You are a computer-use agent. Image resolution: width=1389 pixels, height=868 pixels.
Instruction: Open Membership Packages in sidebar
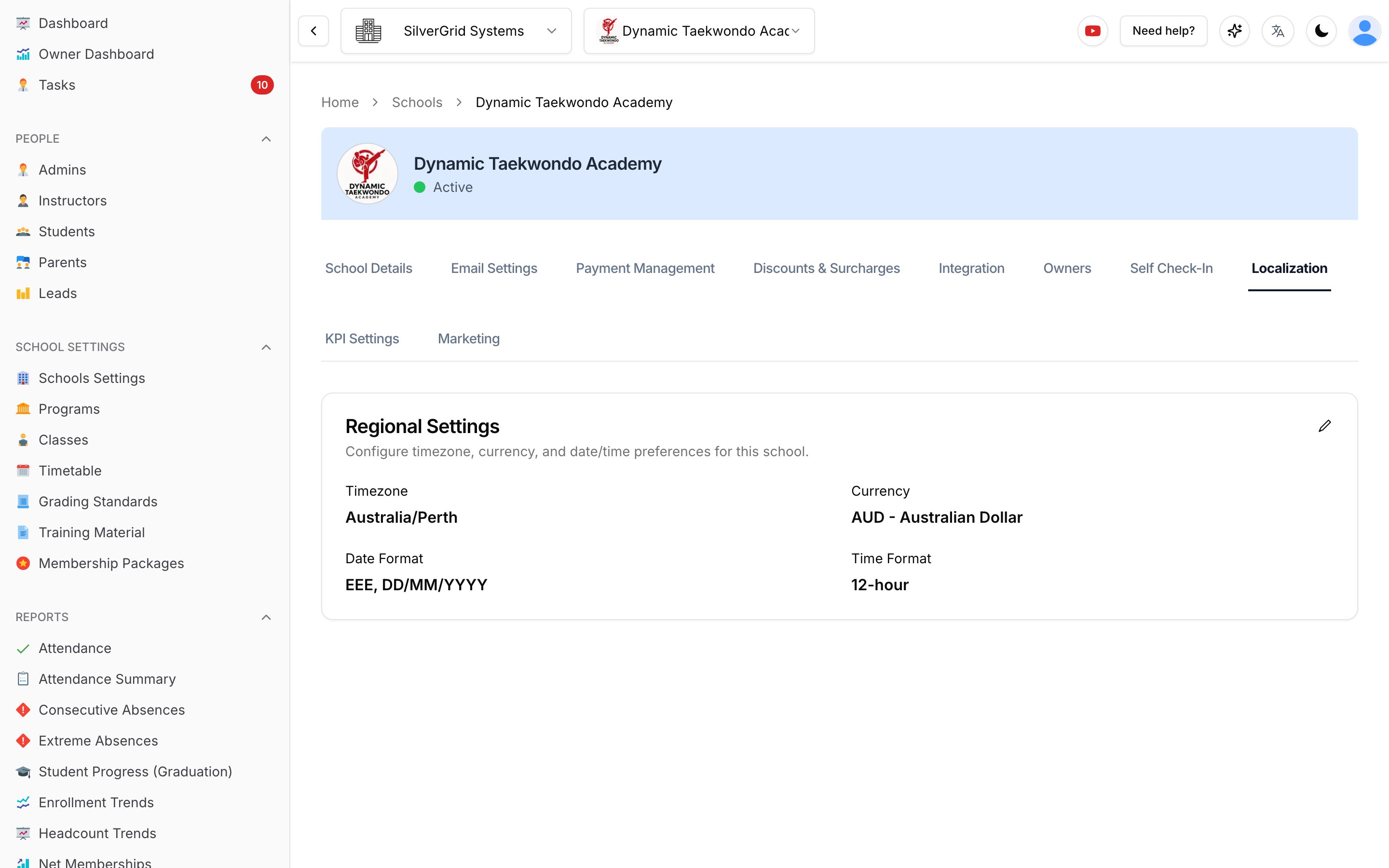point(111,563)
